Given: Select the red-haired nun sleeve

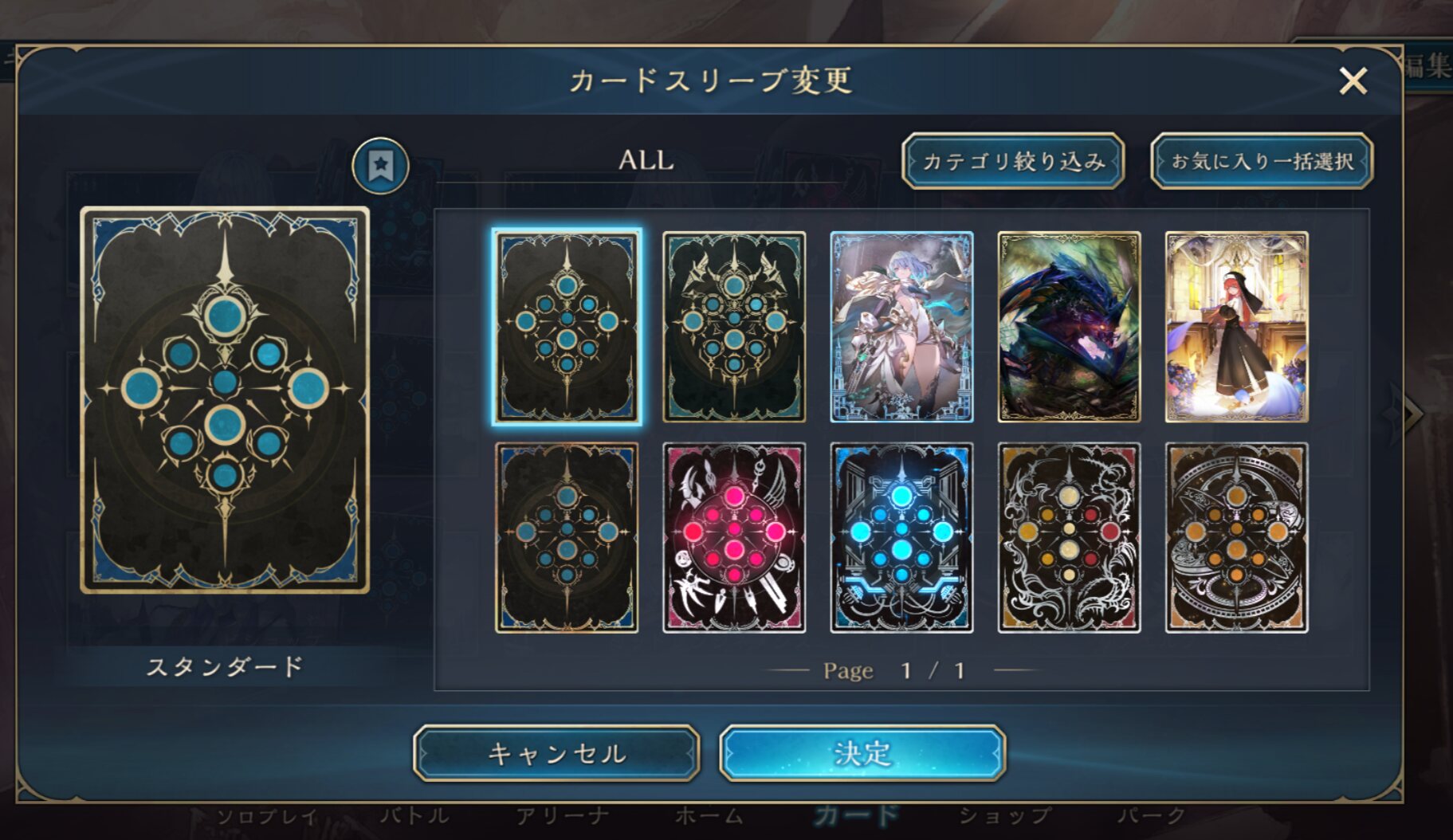Looking at the screenshot, I should (1236, 327).
